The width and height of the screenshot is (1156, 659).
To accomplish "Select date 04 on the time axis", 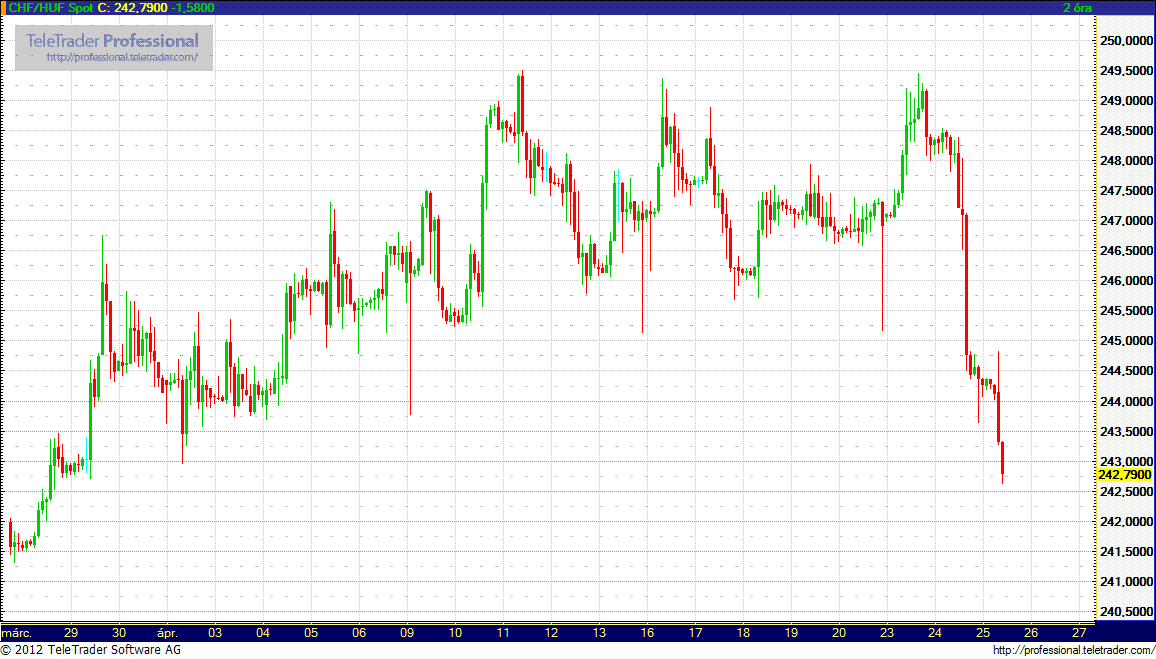I will (263, 633).
